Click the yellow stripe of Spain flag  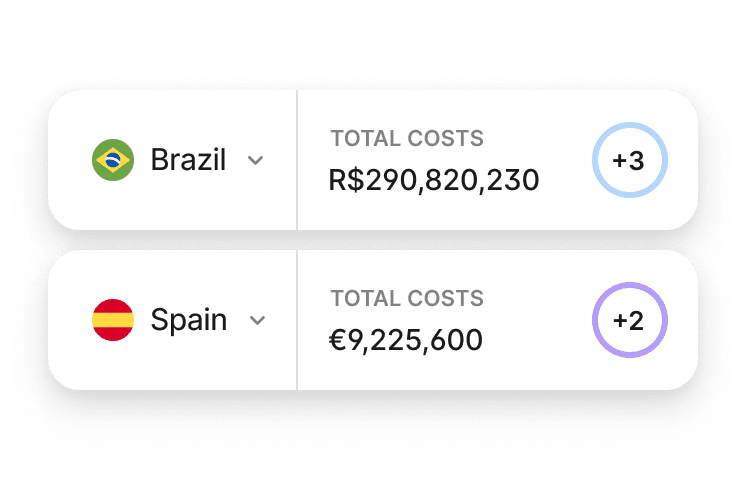[x=113, y=320]
